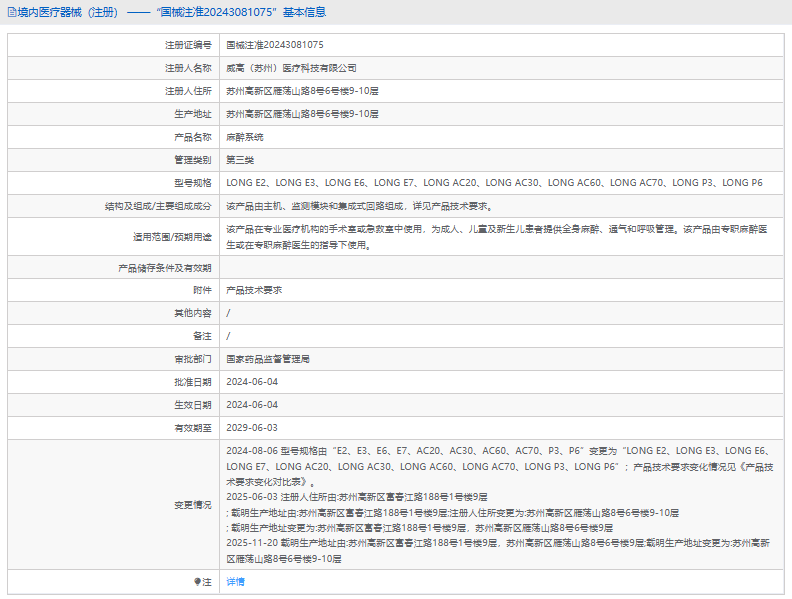Click the intended use paragraph text
This screenshot has height=599, width=792.
[497, 237]
